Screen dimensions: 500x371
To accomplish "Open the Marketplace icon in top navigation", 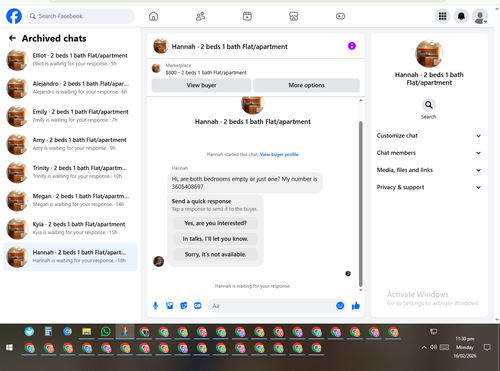I will tap(294, 16).
